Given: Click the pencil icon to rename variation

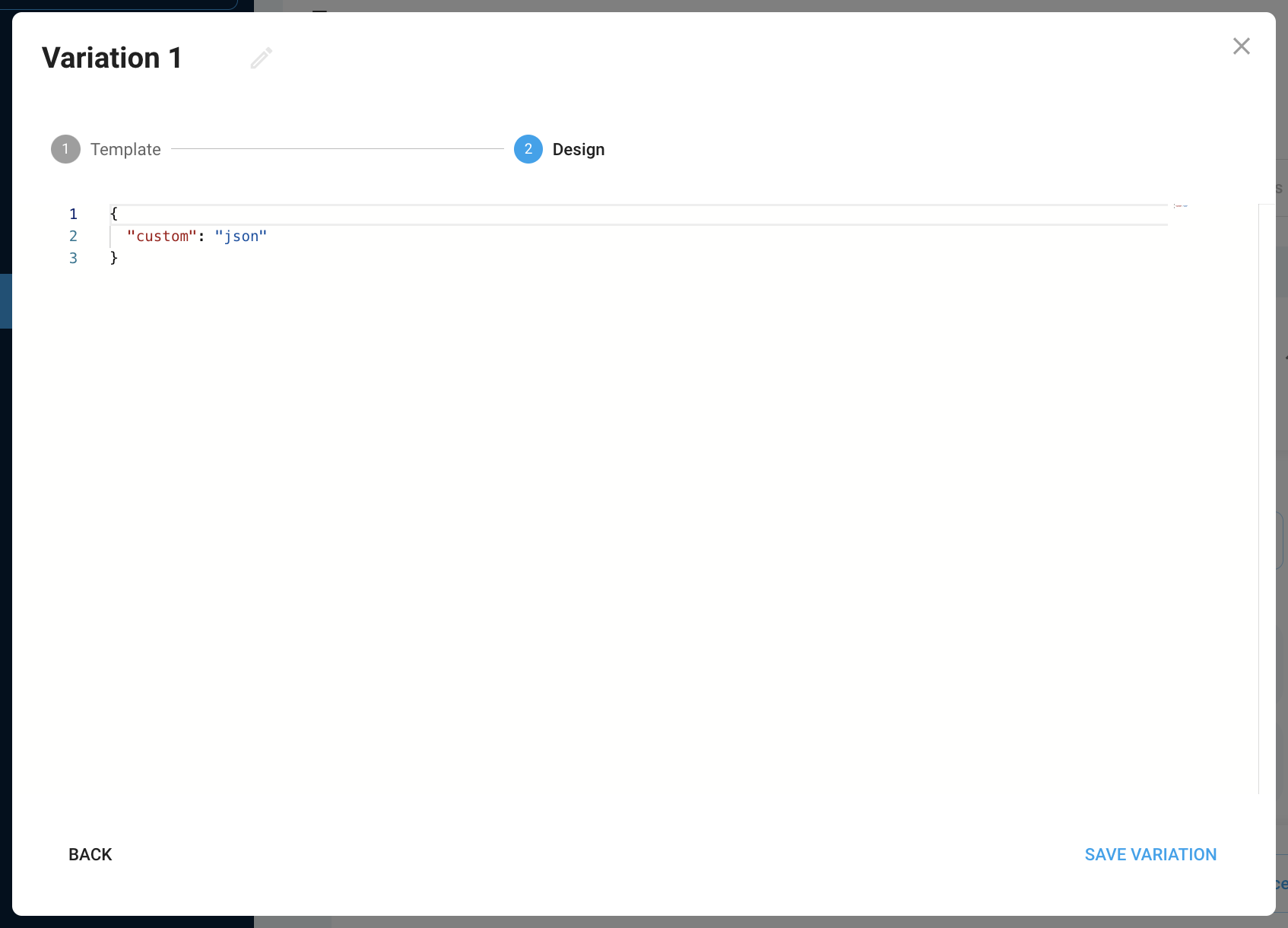Looking at the screenshot, I should pyautogui.click(x=261, y=58).
